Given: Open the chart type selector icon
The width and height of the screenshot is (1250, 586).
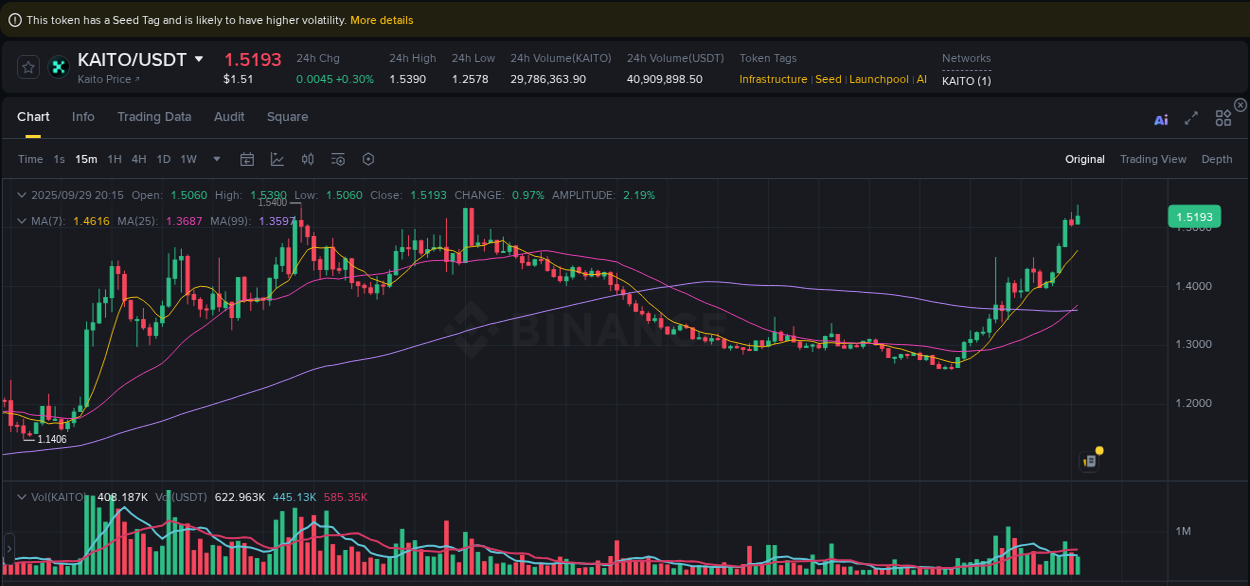Looking at the screenshot, I should [x=277, y=159].
